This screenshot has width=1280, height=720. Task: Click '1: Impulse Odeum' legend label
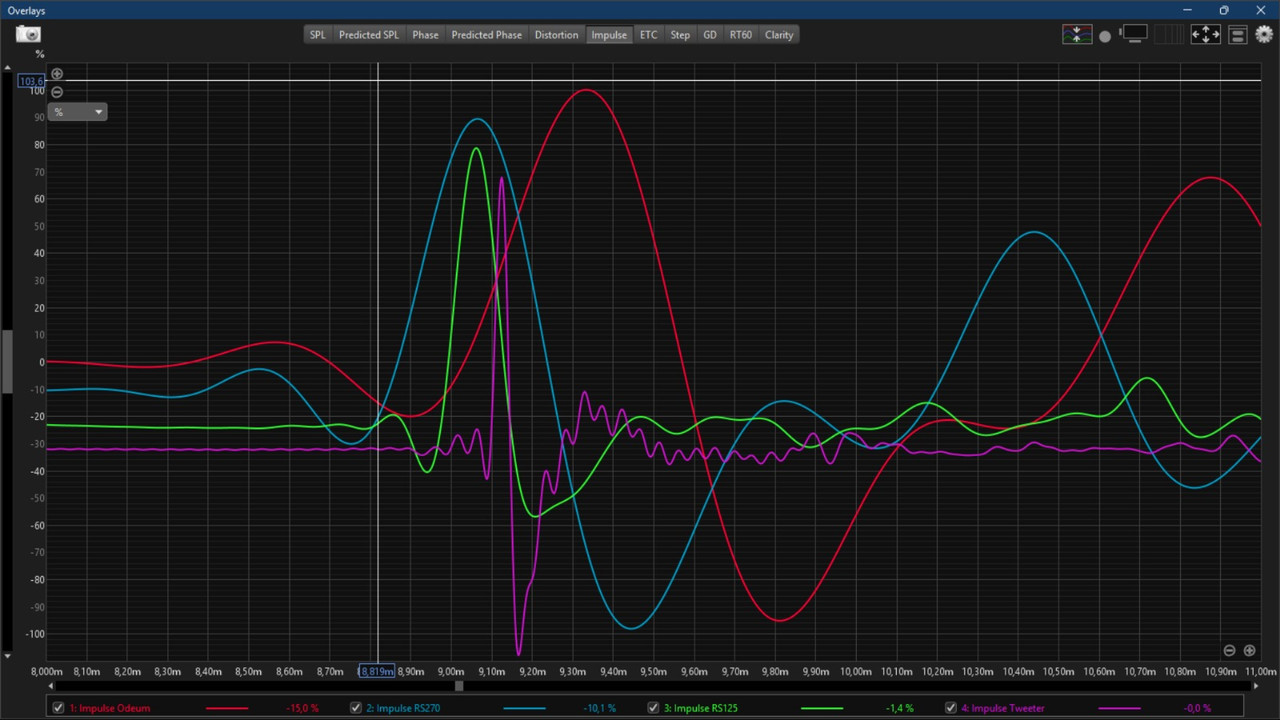coord(110,708)
